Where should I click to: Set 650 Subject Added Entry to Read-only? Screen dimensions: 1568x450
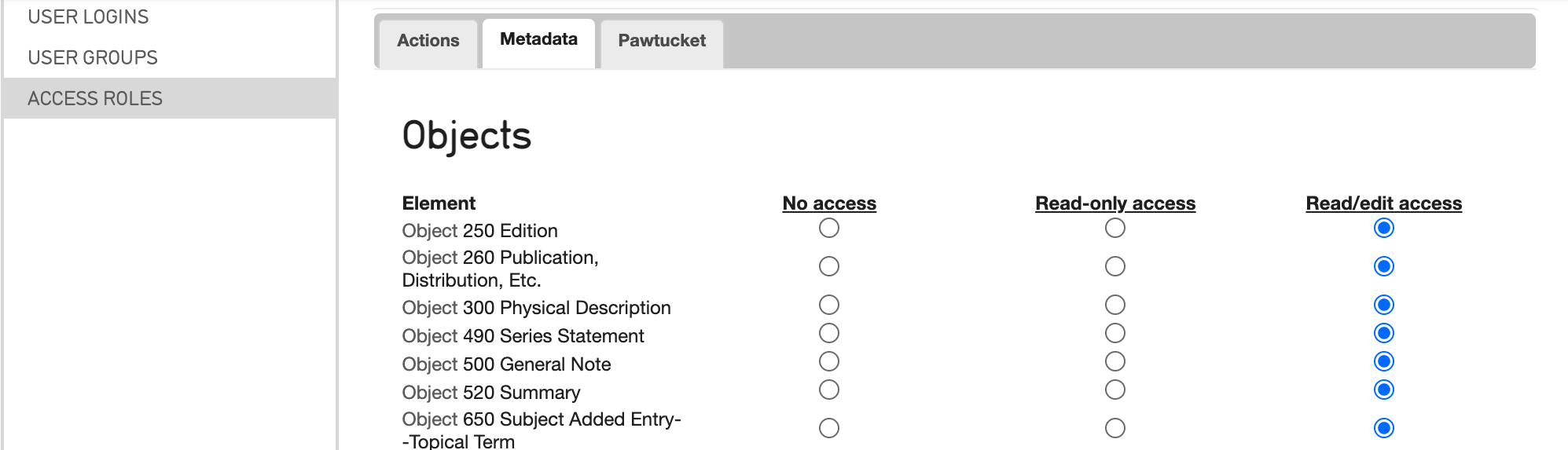pyautogui.click(x=1114, y=428)
